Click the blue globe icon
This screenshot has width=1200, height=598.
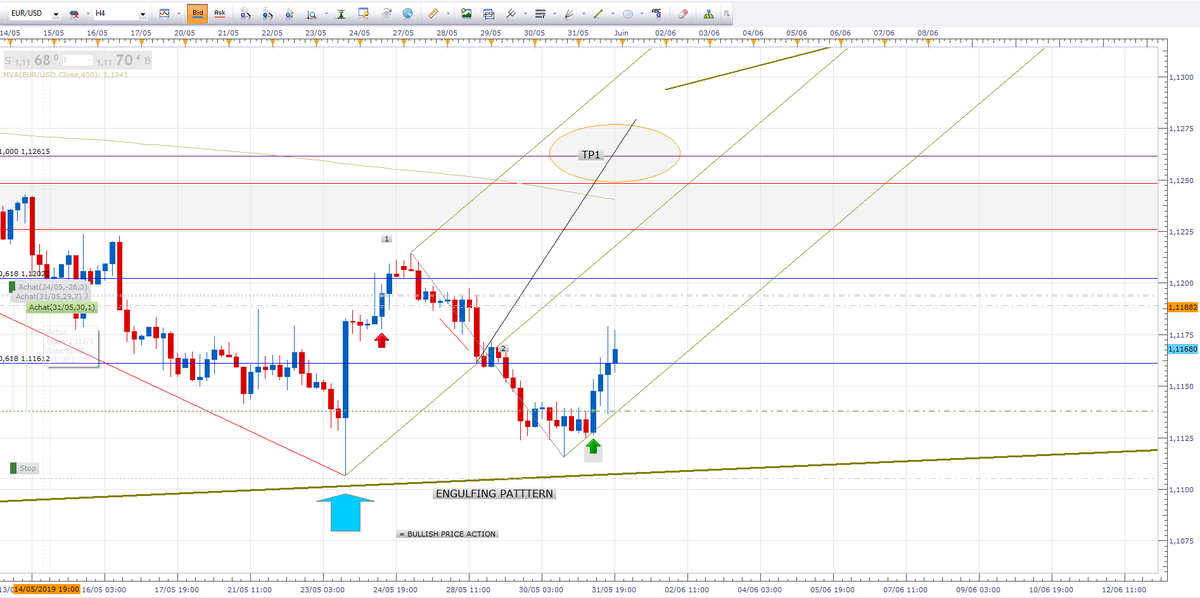pyautogui.click(x=408, y=14)
